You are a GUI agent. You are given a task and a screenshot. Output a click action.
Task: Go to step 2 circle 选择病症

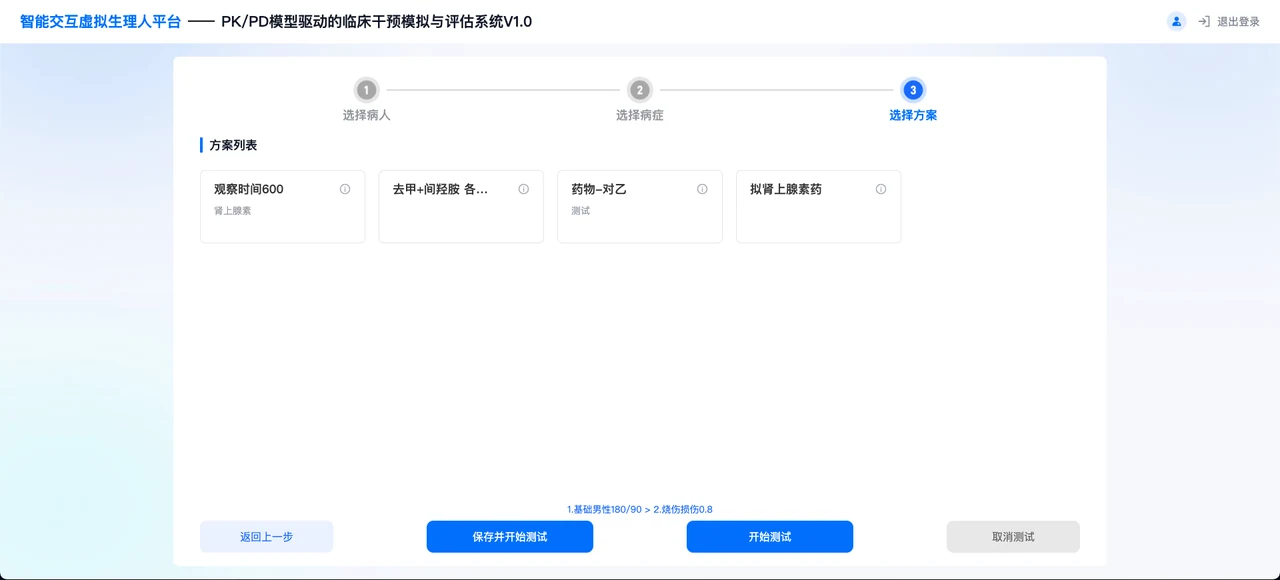point(640,90)
